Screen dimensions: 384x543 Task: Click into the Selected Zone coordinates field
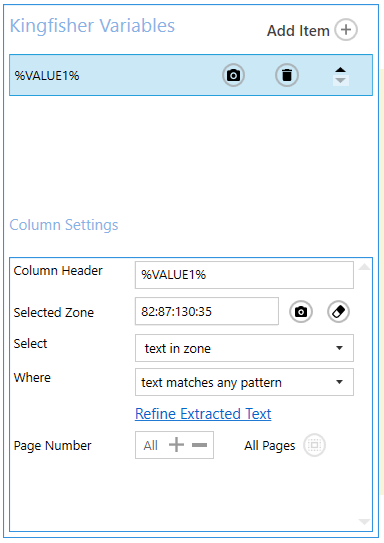click(207, 311)
